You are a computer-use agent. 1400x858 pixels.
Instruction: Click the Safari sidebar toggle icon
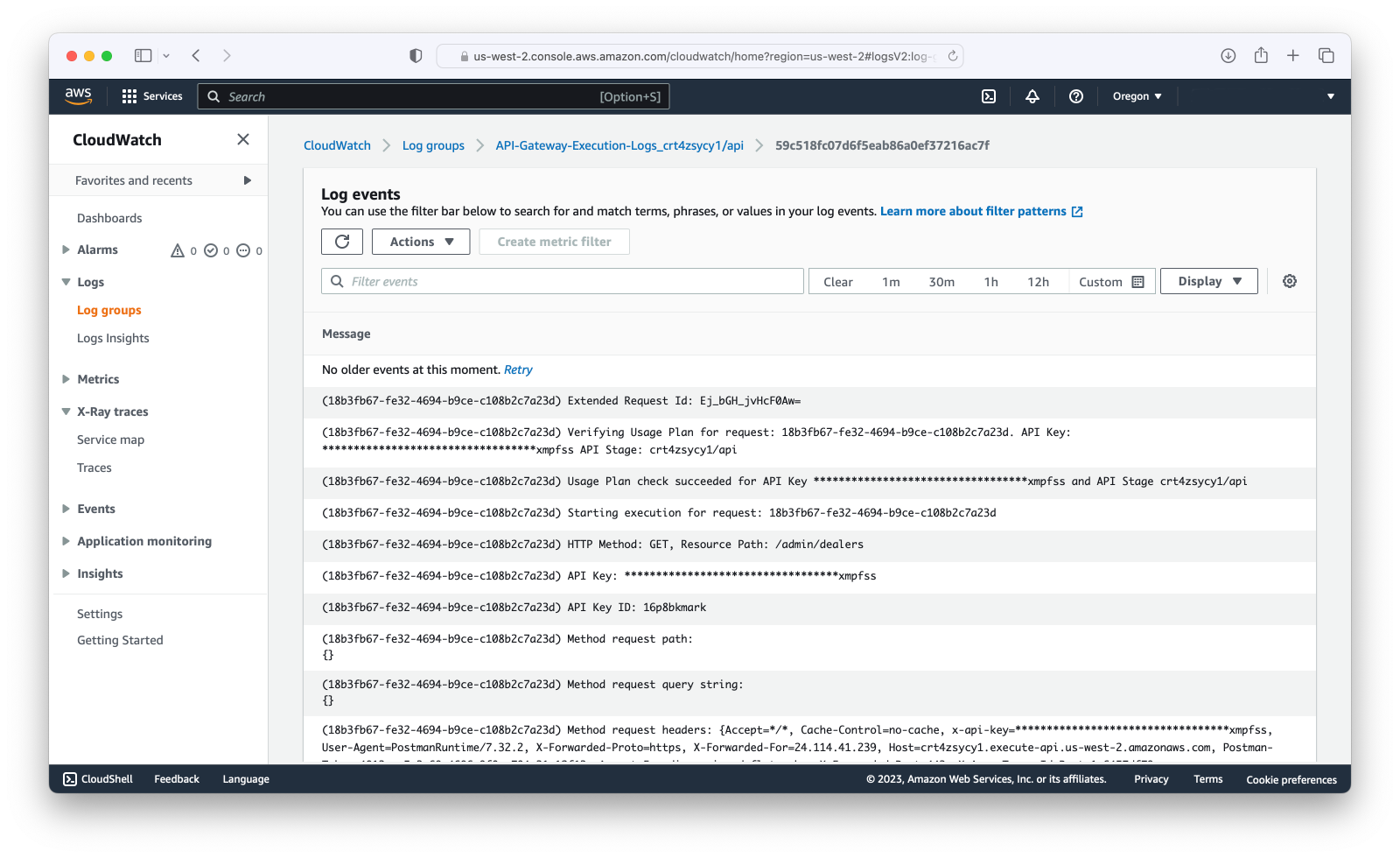[143, 55]
